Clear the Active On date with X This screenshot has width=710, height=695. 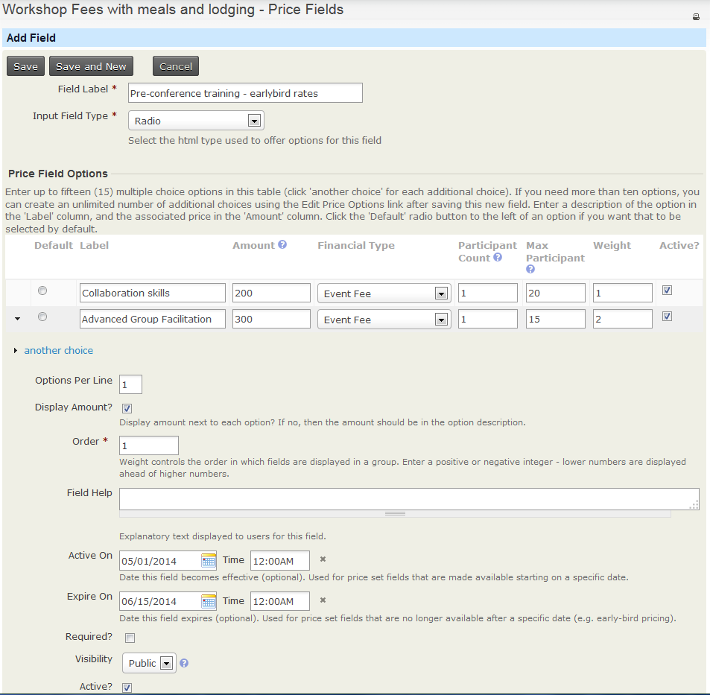click(x=323, y=560)
